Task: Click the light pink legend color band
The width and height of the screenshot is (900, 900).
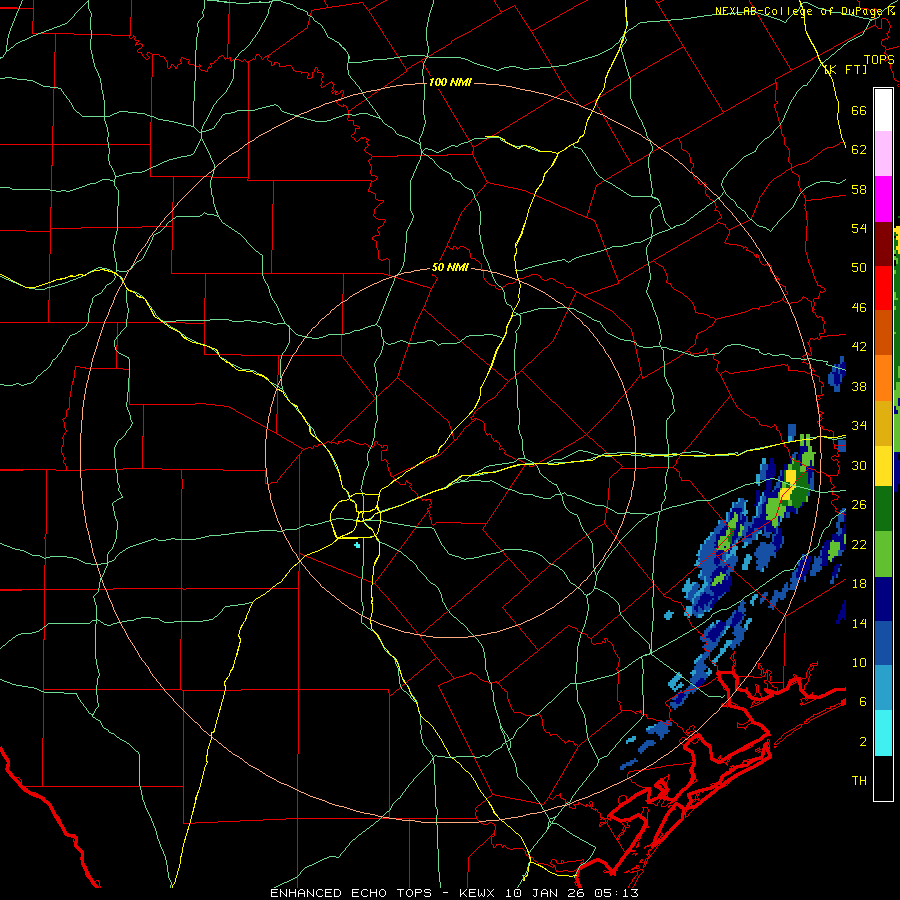Action: tap(883, 154)
